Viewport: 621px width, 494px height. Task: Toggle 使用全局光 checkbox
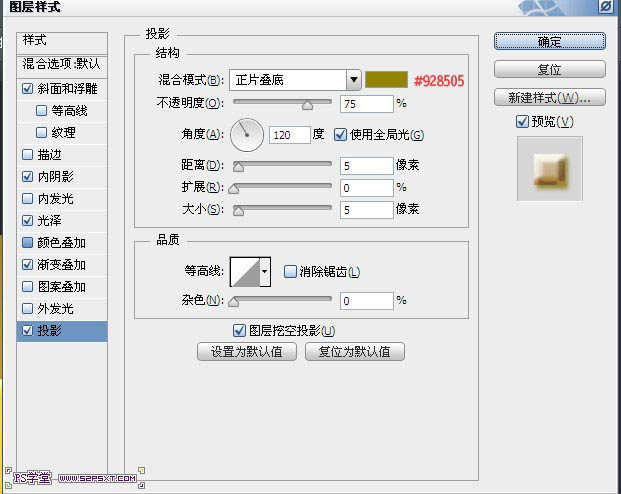tap(341, 135)
